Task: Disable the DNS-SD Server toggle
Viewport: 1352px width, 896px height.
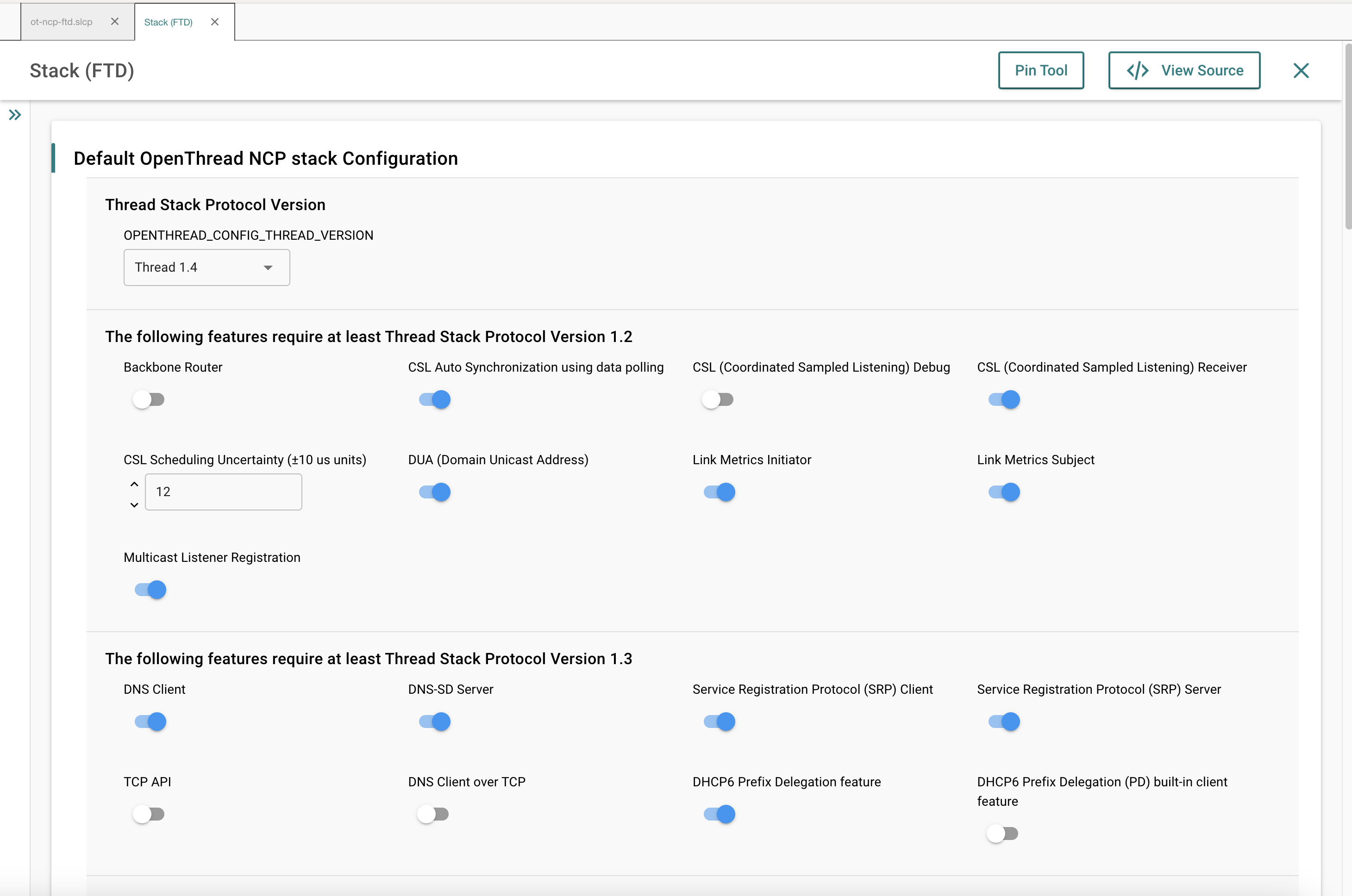Action: [434, 722]
